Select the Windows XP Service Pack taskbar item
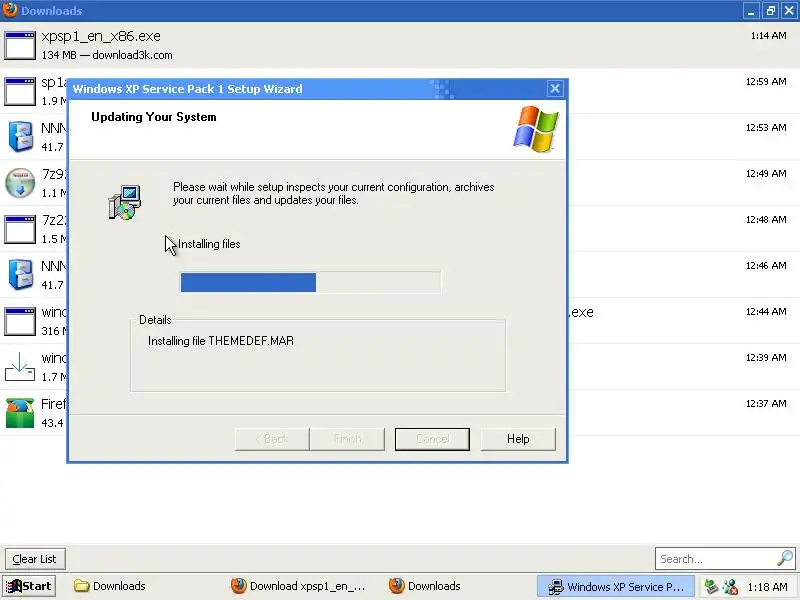 (x=616, y=587)
